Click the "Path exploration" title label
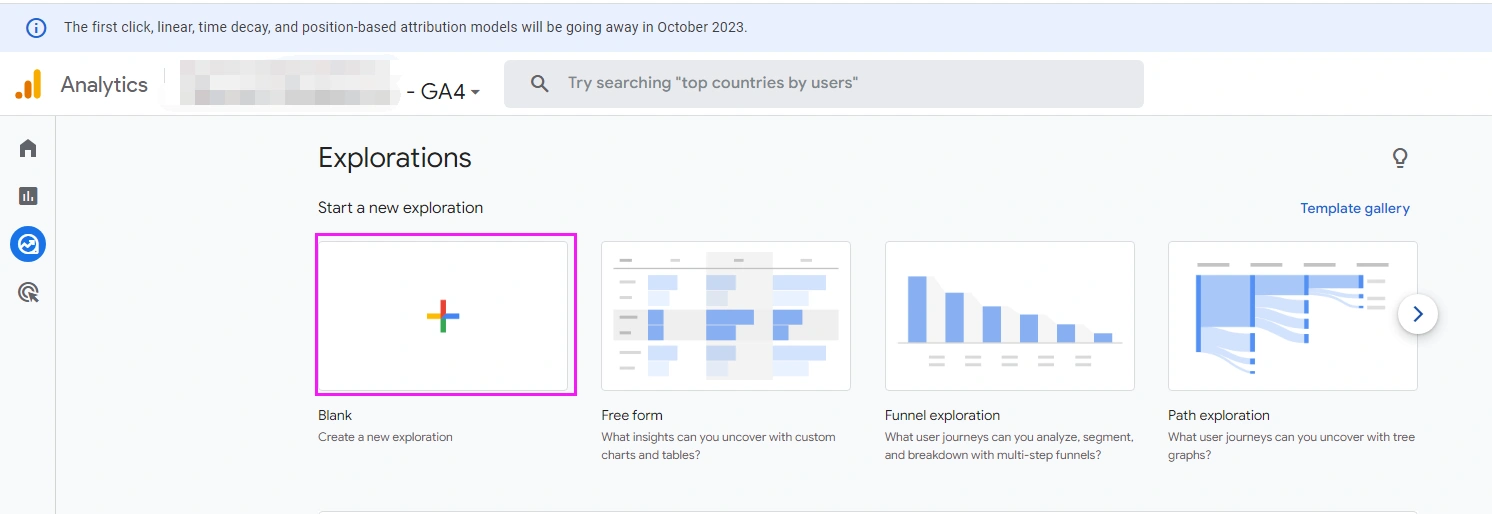Viewport: 1492px width, 514px height. pos(1218,415)
